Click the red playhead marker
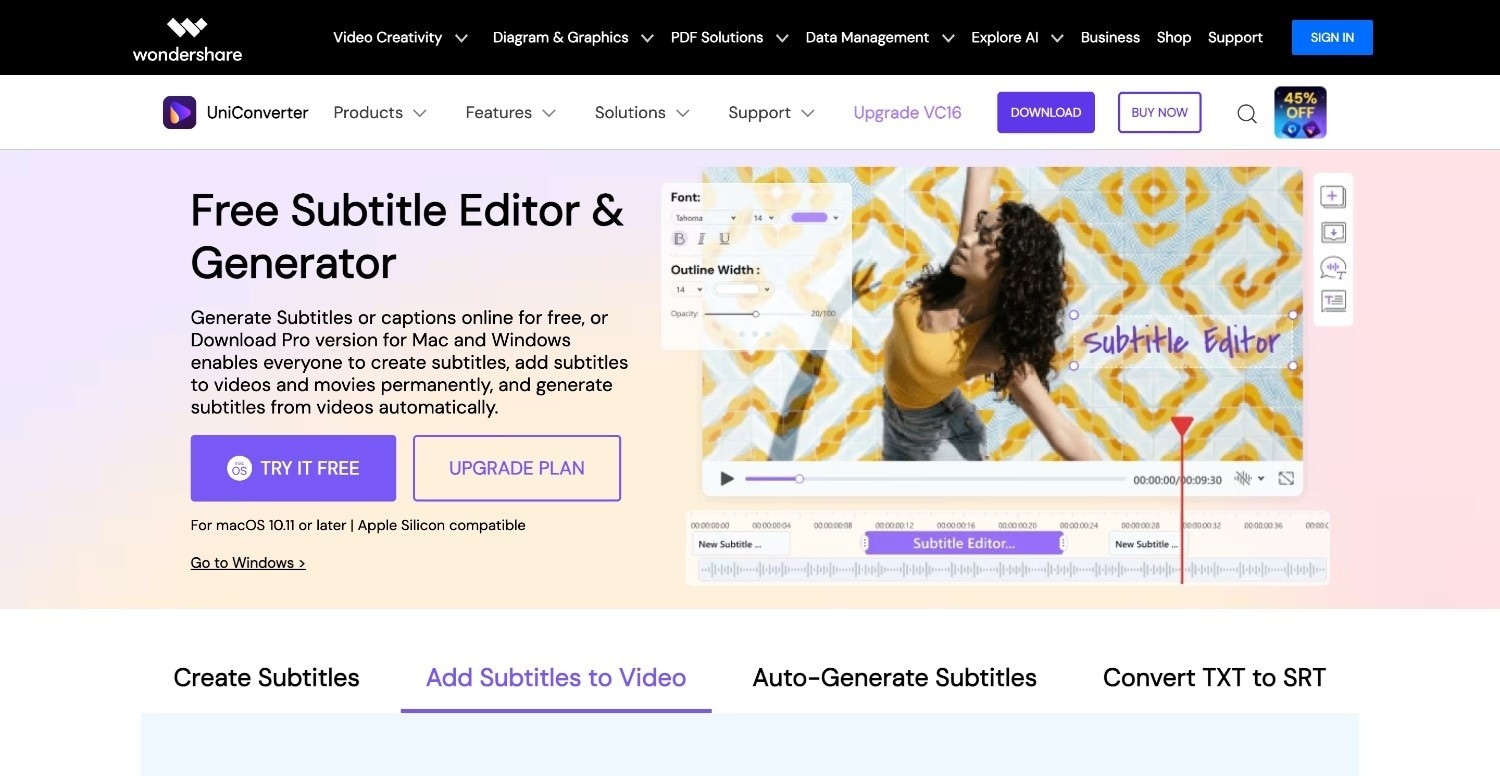 coord(1182,427)
